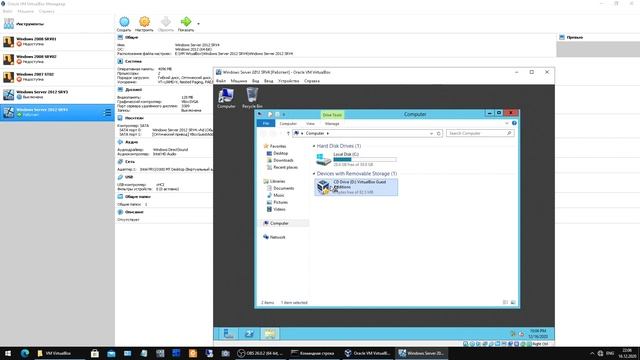Viewport: 640px width, 360px height.
Task: Click ENG language indicator in system tray
Action: (x=610, y=353)
